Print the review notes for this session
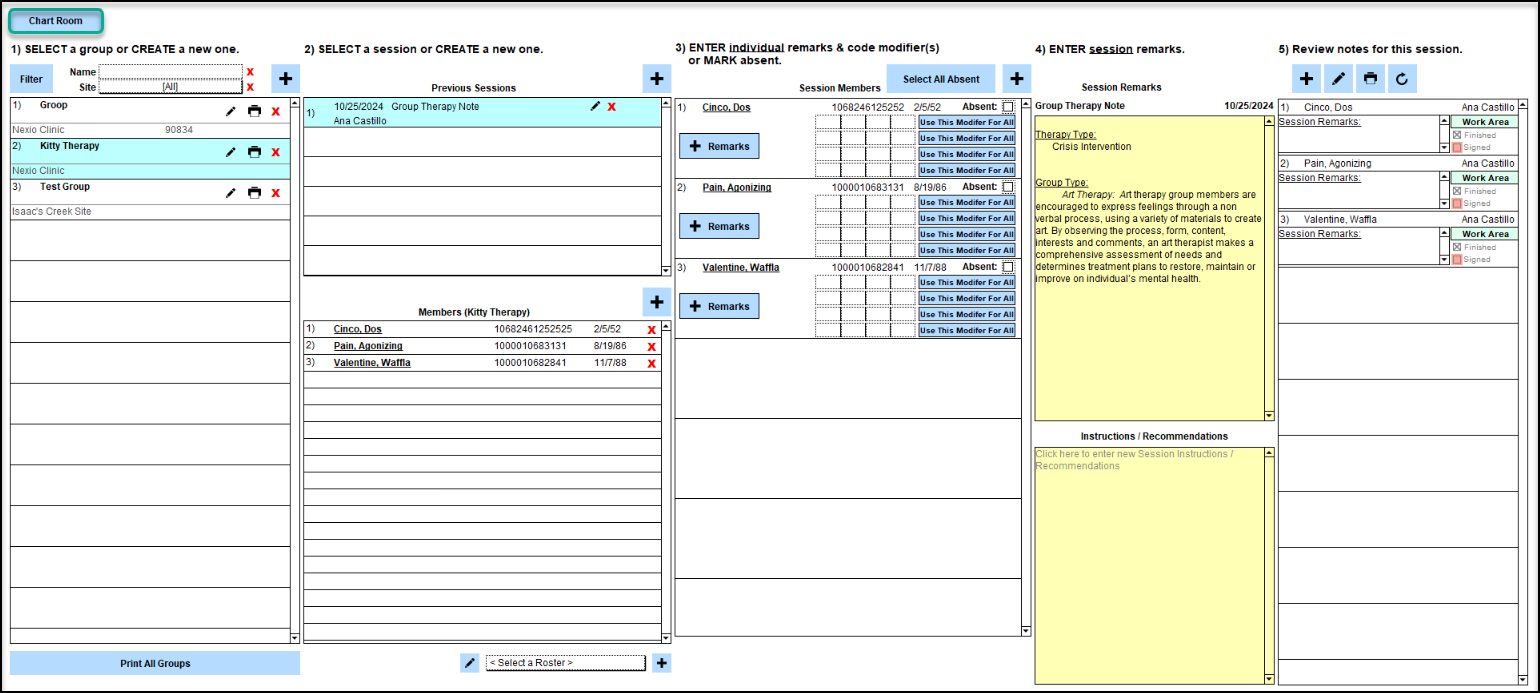The width and height of the screenshot is (1540, 693). pyautogui.click(x=1370, y=78)
